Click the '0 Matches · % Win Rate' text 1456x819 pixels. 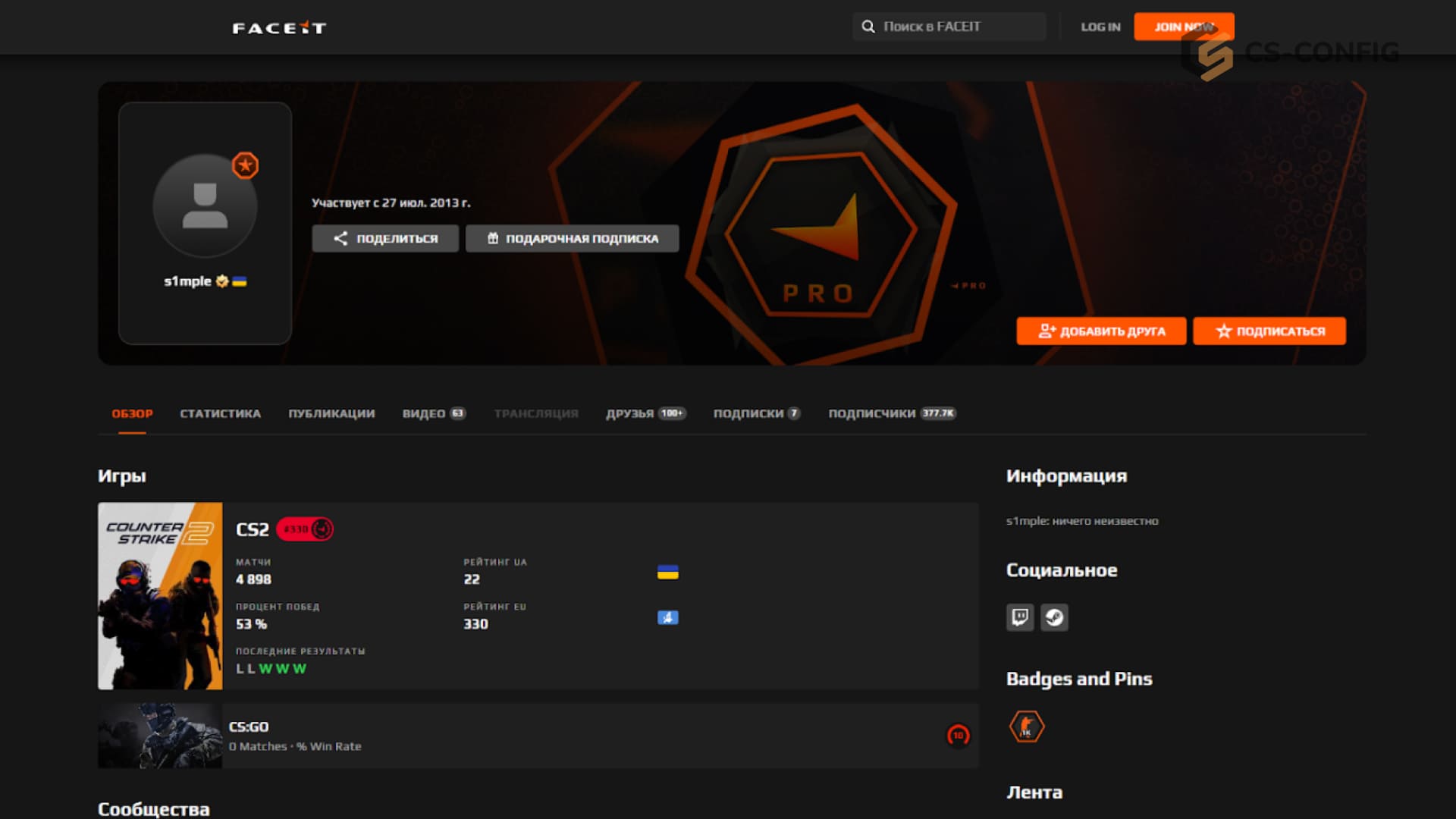point(295,746)
